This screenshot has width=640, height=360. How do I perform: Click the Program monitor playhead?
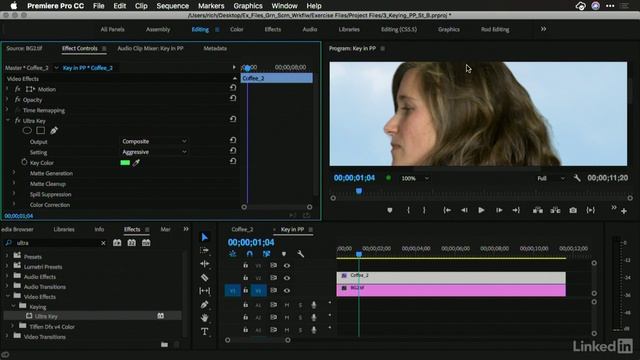tap(359, 191)
